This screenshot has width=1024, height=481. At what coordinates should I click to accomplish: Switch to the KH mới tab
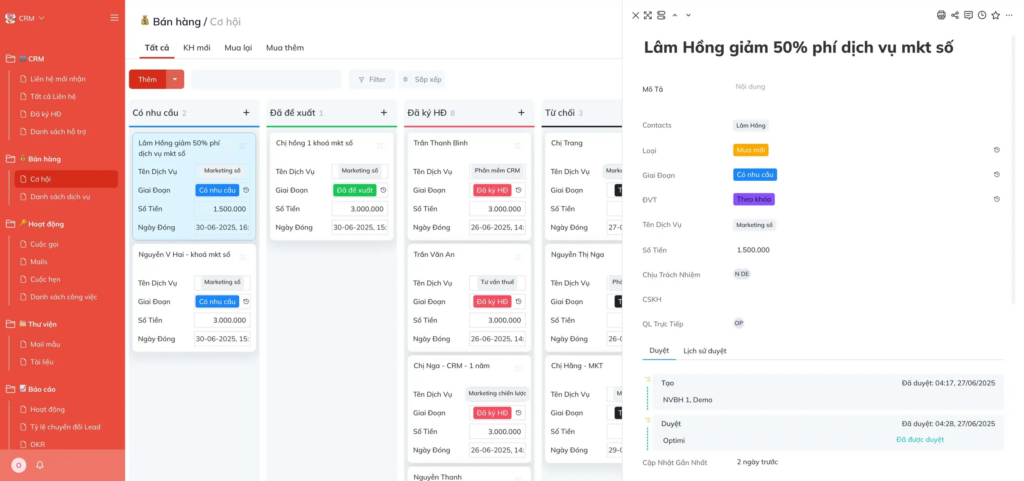(196, 48)
